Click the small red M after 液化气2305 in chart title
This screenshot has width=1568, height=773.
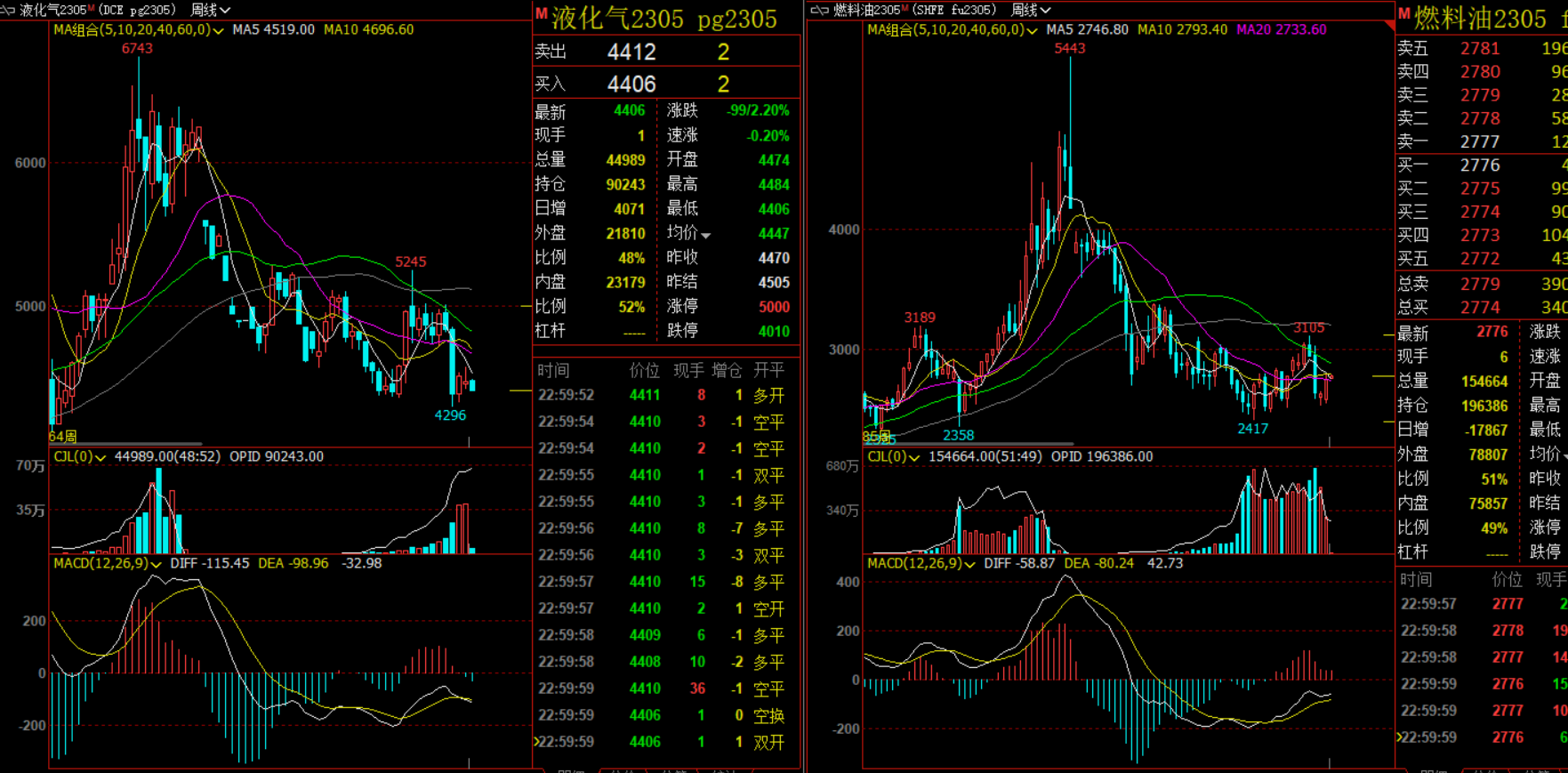coord(92,8)
